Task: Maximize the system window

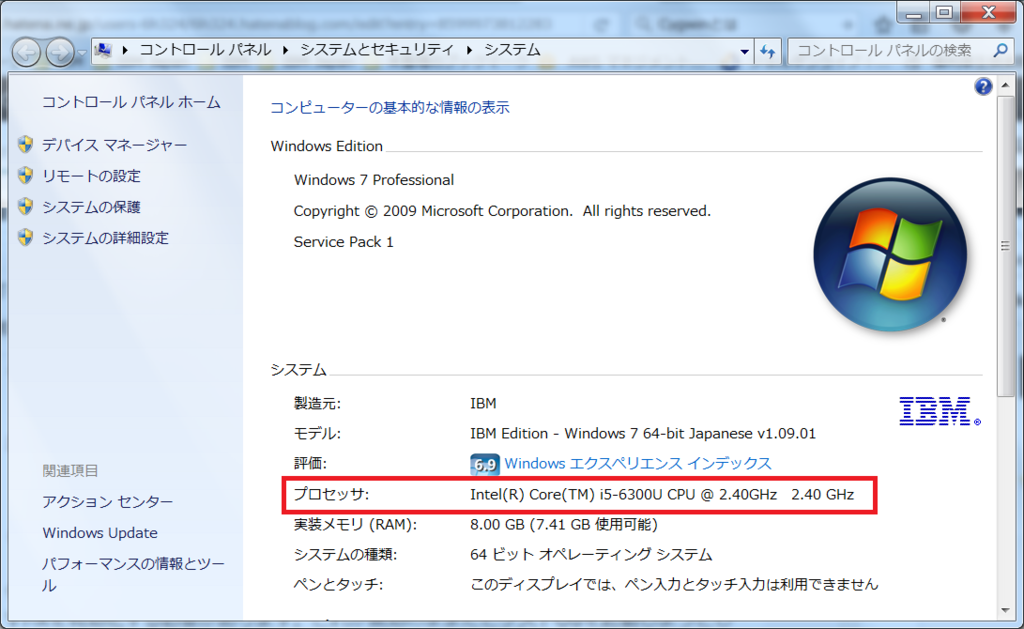Action: pos(944,12)
